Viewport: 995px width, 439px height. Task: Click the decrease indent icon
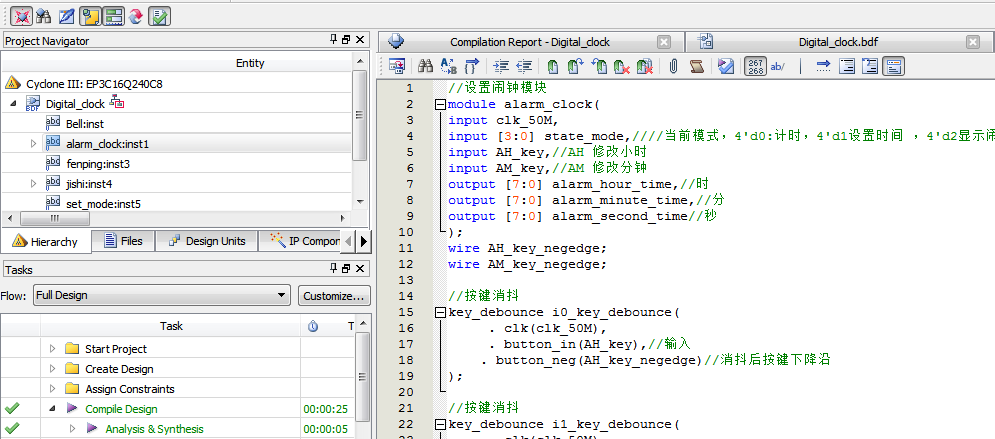click(524, 66)
